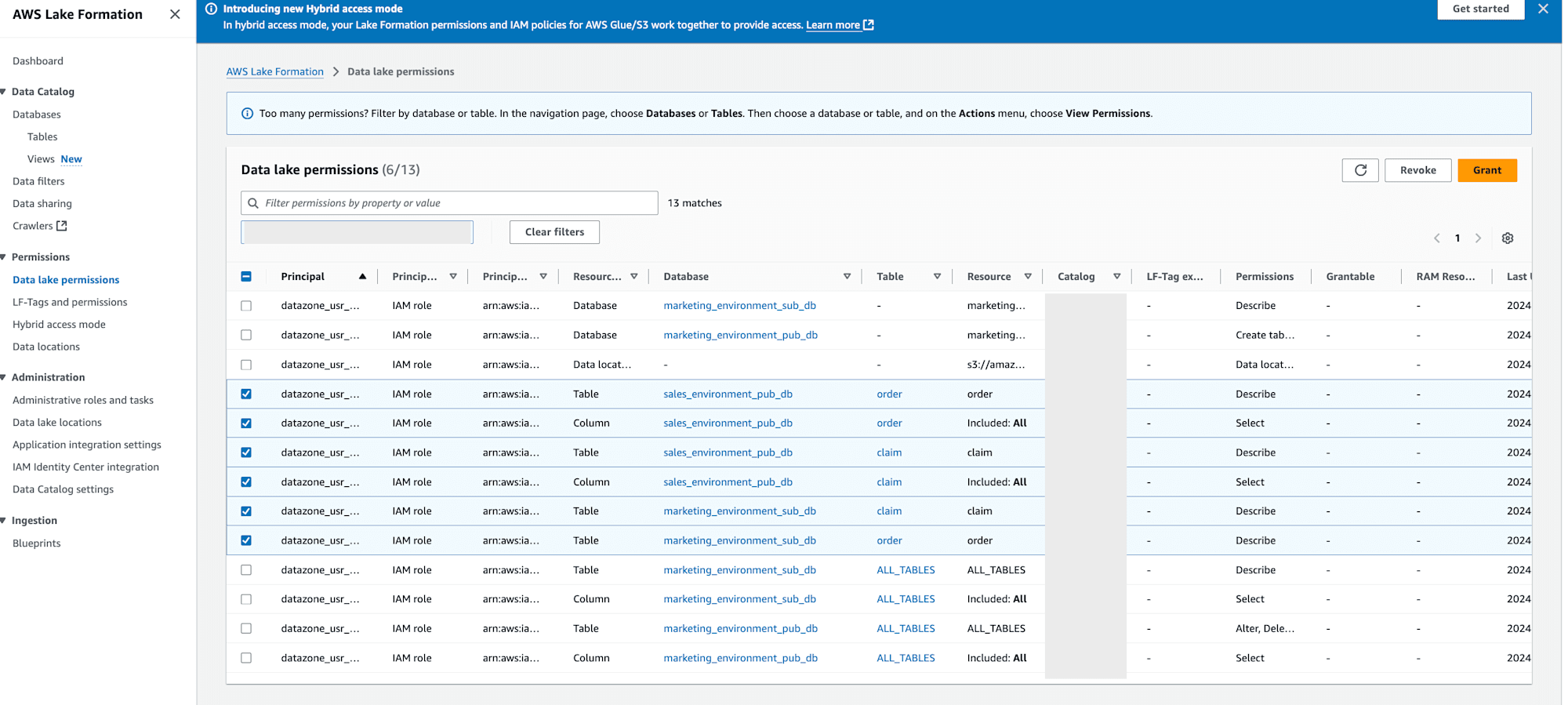1568x705 pixels.
Task: Click the grey filter token field
Action: point(358,232)
